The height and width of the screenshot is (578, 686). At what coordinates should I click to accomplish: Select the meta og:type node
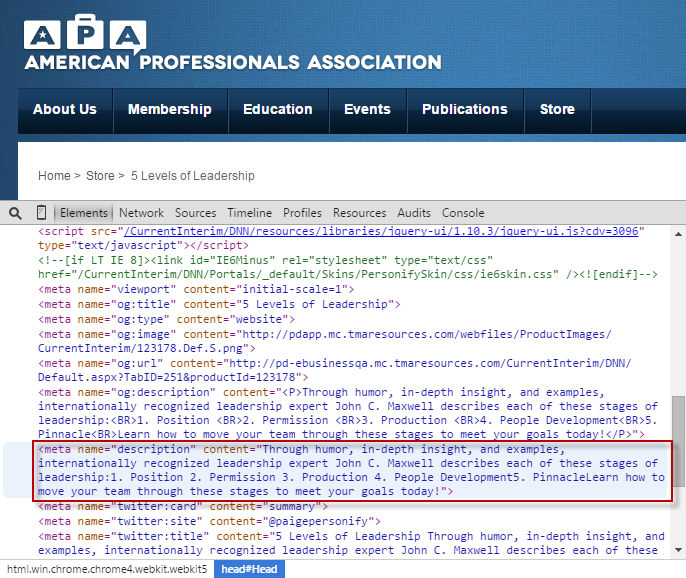point(166,319)
